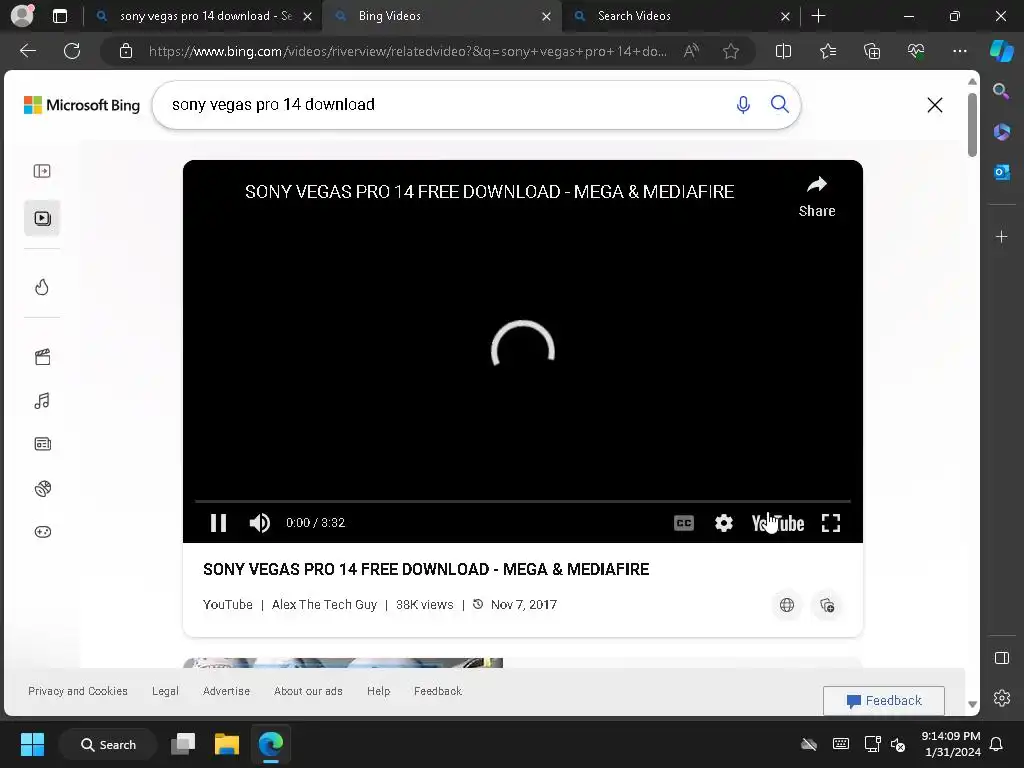Viewport: 1024px width, 768px height.
Task: Open Music note sidebar icon
Action: (x=42, y=400)
